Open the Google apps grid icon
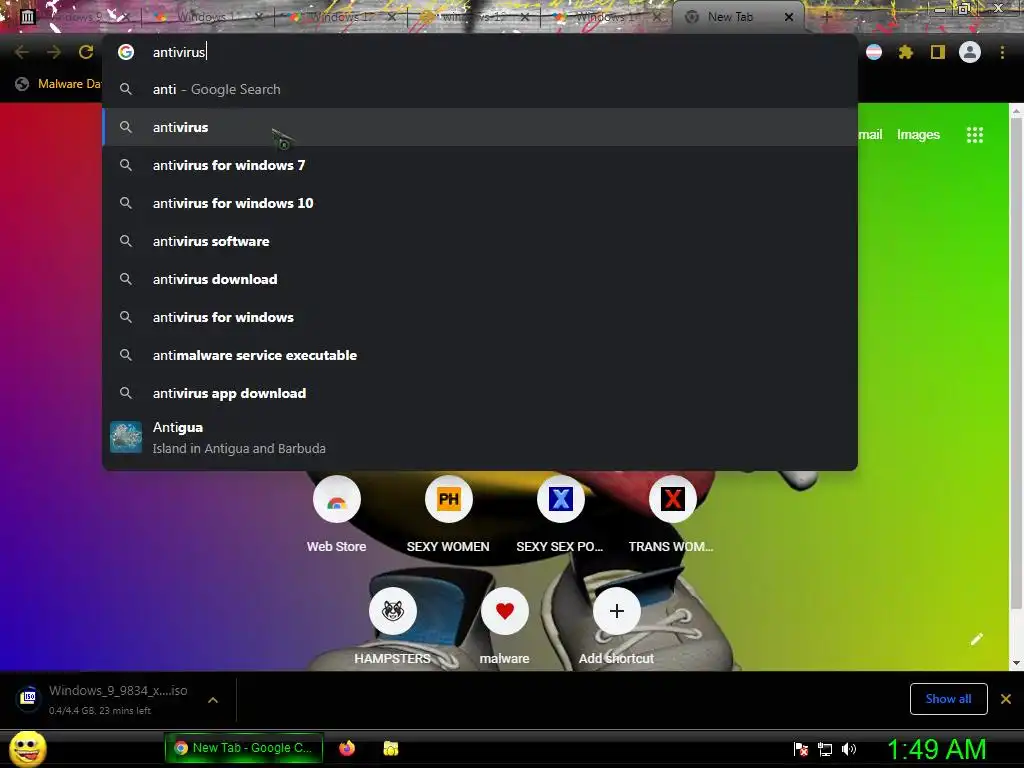Viewport: 1024px width, 768px height. (x=974, y=135)
